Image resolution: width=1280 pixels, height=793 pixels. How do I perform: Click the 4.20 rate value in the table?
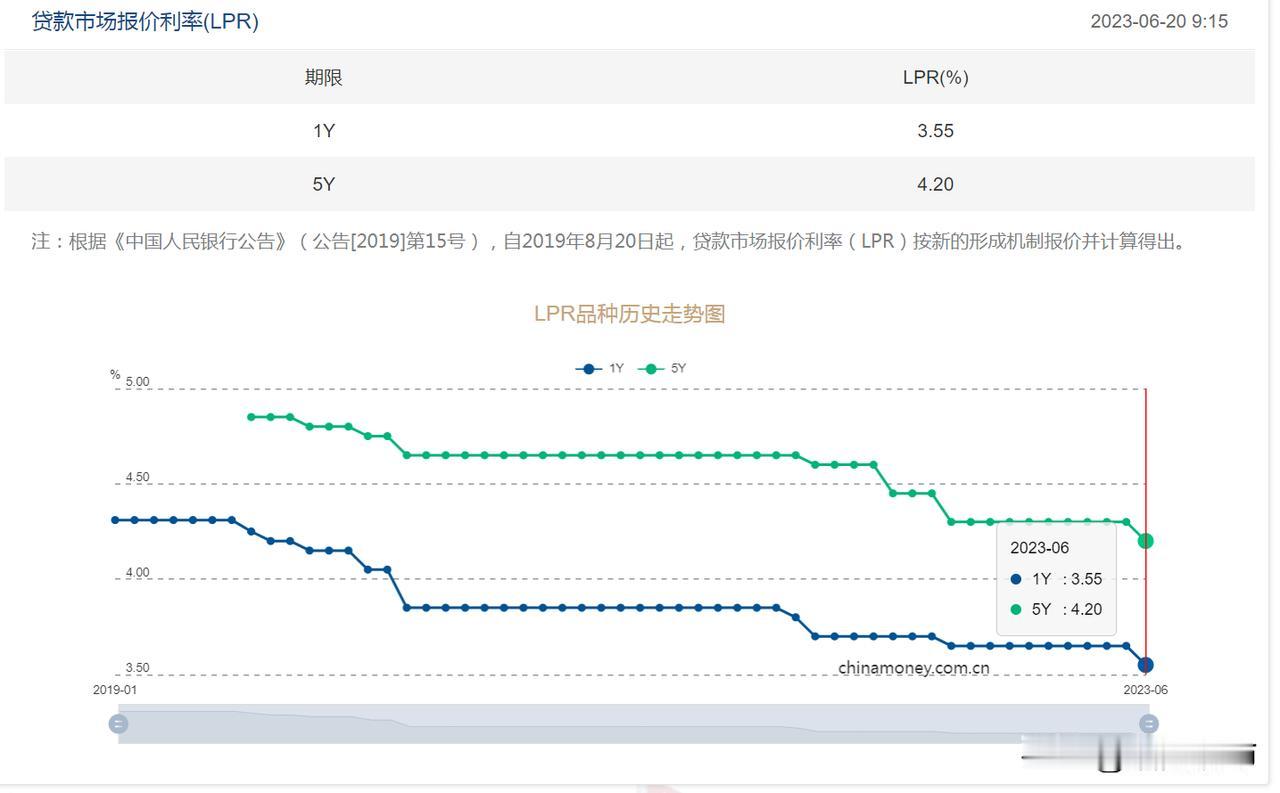(x=935, y=184)
